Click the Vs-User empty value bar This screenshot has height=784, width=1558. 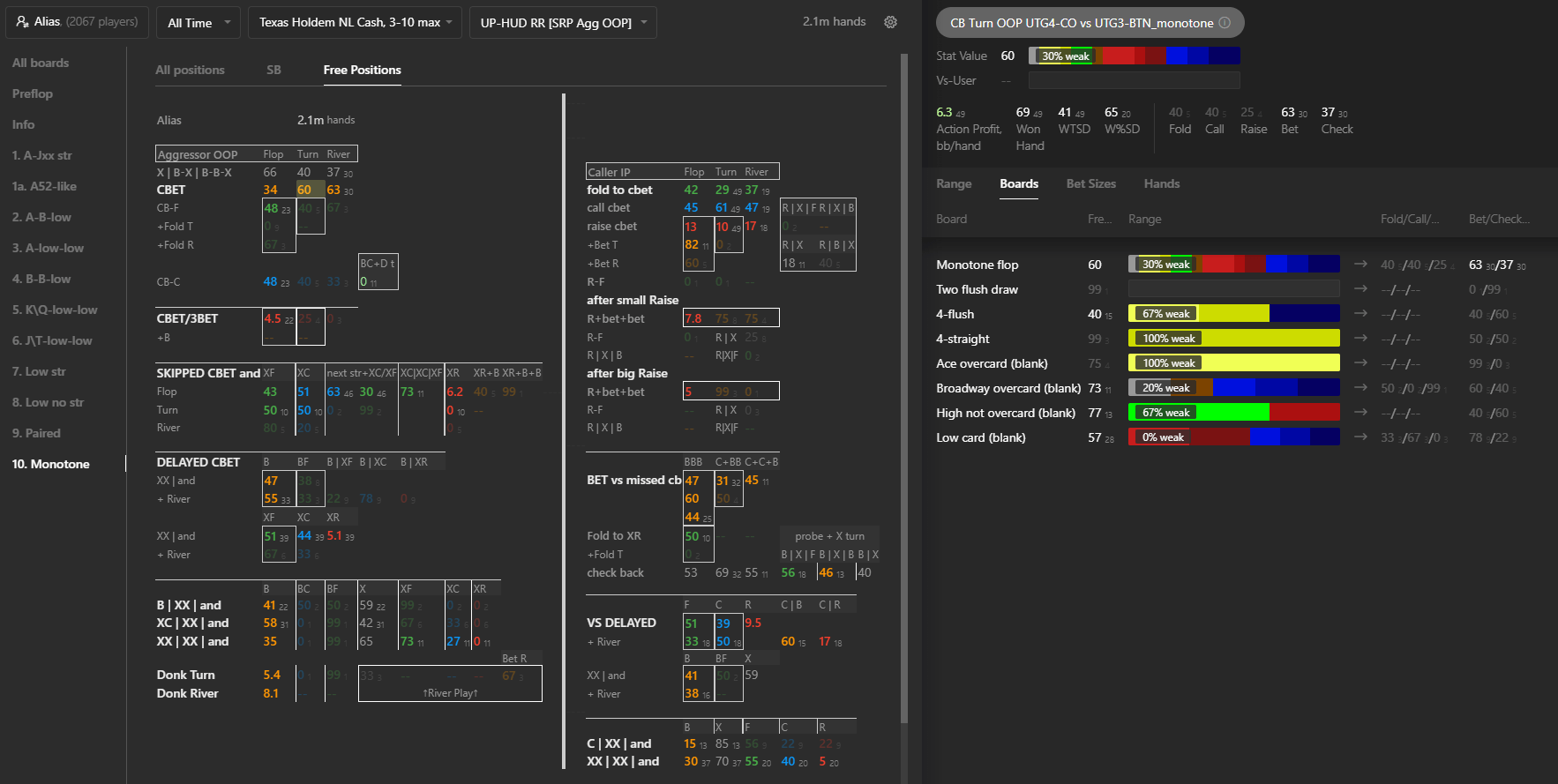(1135, 80)
